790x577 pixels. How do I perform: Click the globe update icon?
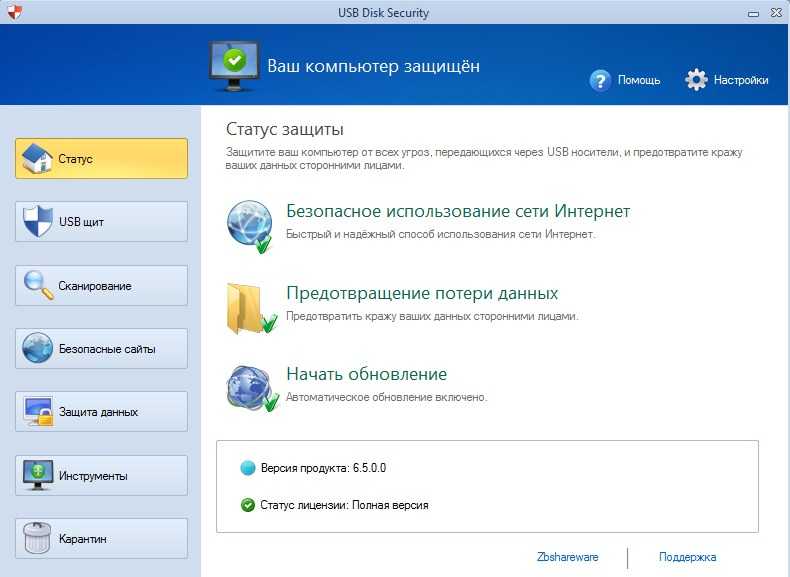[252, 389]
